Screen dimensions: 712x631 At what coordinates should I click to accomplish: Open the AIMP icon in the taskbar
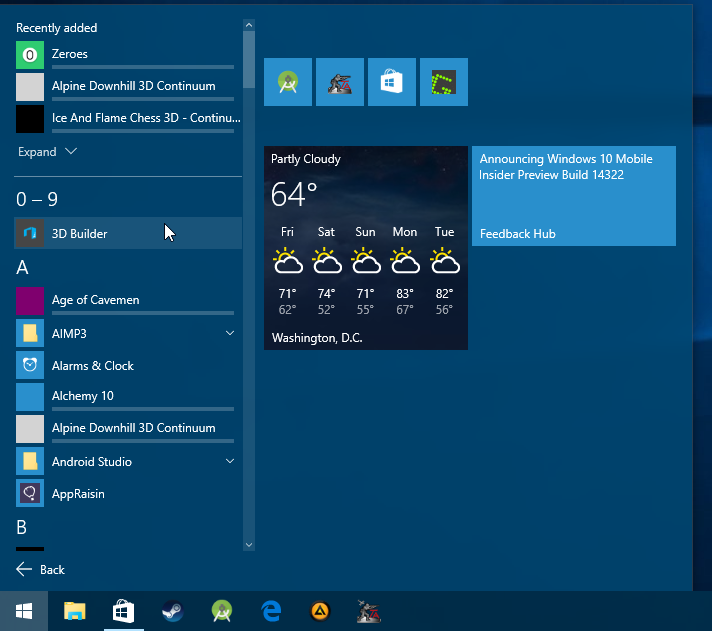tap(320, 611)
